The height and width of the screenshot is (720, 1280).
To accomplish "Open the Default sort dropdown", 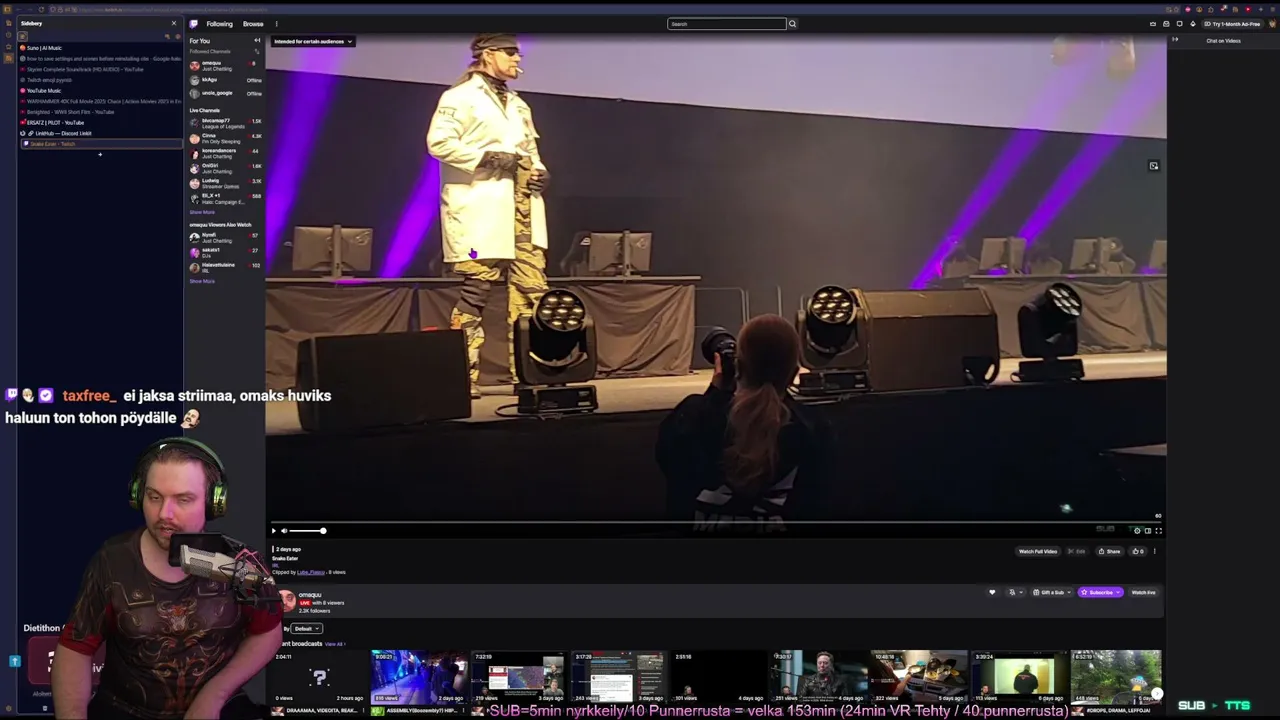I will [306, 628].
